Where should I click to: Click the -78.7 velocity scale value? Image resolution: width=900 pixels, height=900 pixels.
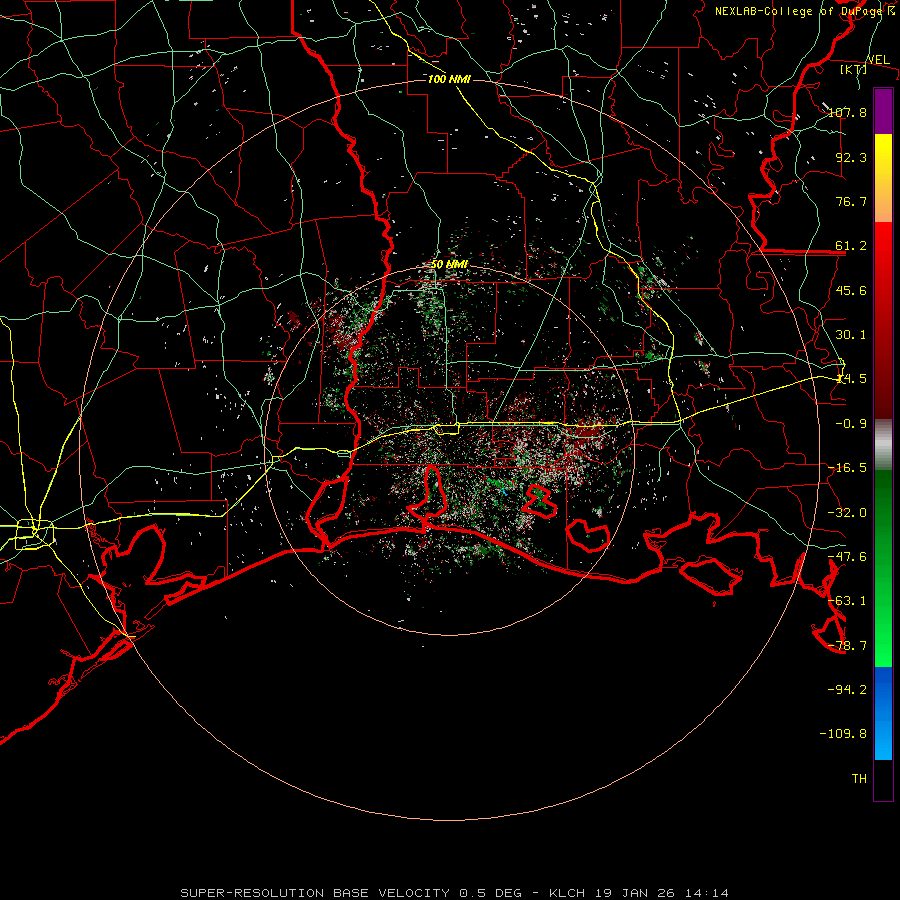[x=847, y=646]
